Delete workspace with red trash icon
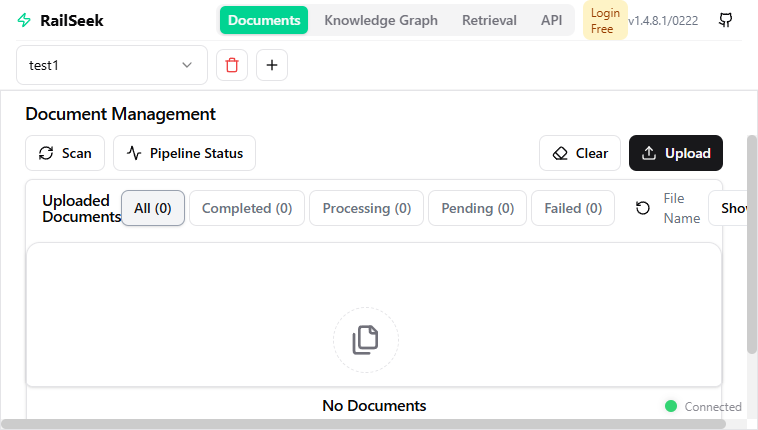Image resolution: width=758 pixels, height=430 pixels. coord(232,65)
